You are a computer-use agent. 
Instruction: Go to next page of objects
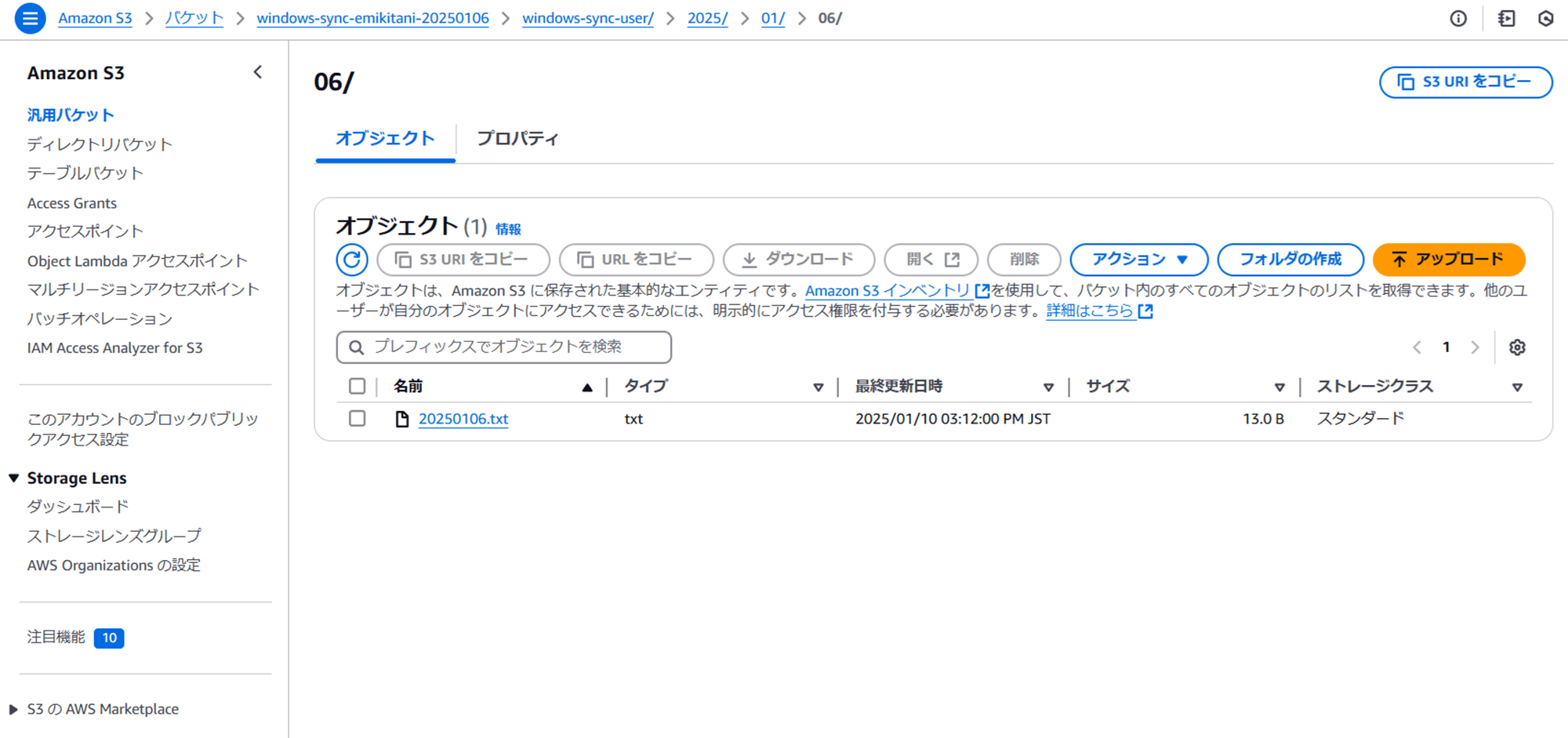click(x=1475, y=347)
